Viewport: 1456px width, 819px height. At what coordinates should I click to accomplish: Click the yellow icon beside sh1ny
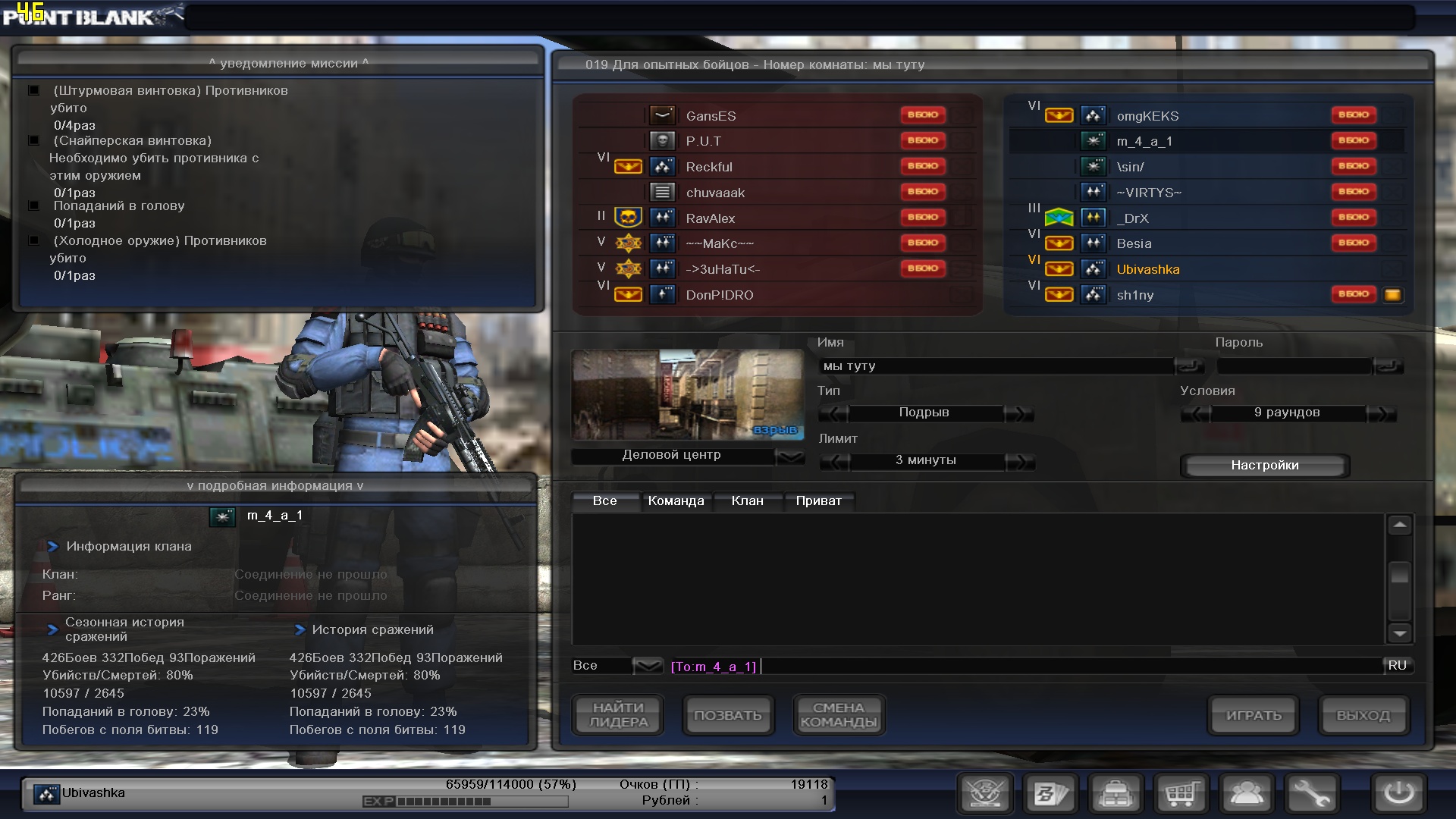click(1392, 295)
